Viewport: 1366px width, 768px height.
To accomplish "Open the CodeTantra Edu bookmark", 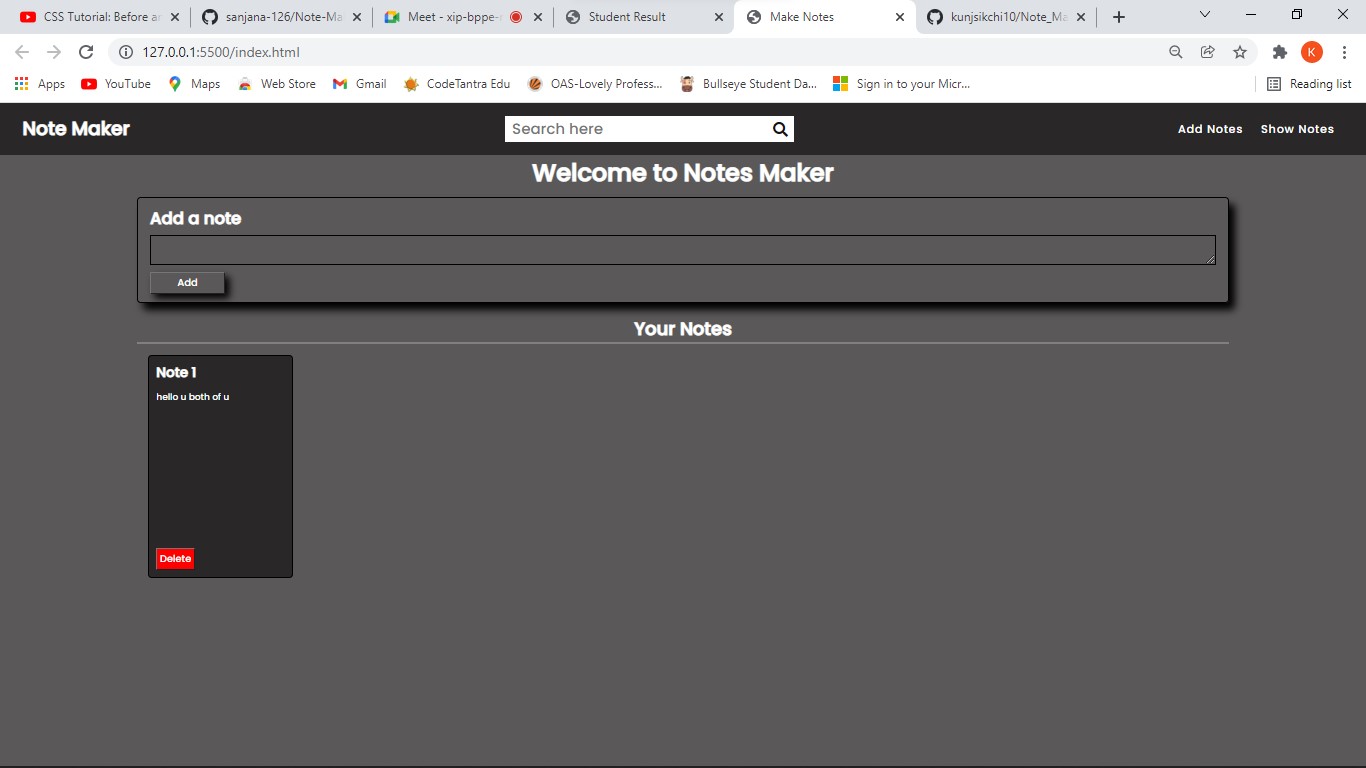I will 456,84.
